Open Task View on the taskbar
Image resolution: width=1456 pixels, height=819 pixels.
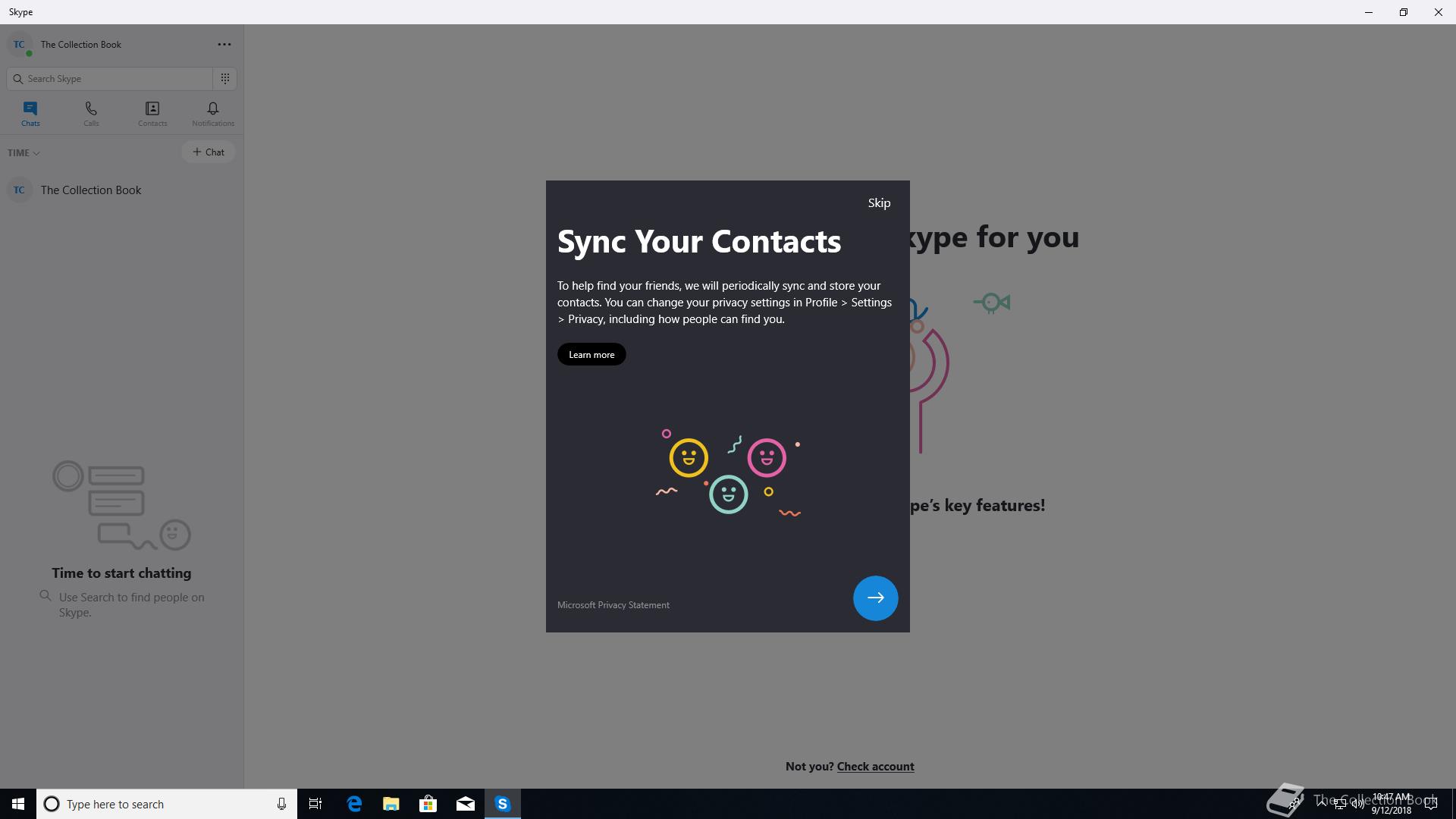(x=315, y=804)
